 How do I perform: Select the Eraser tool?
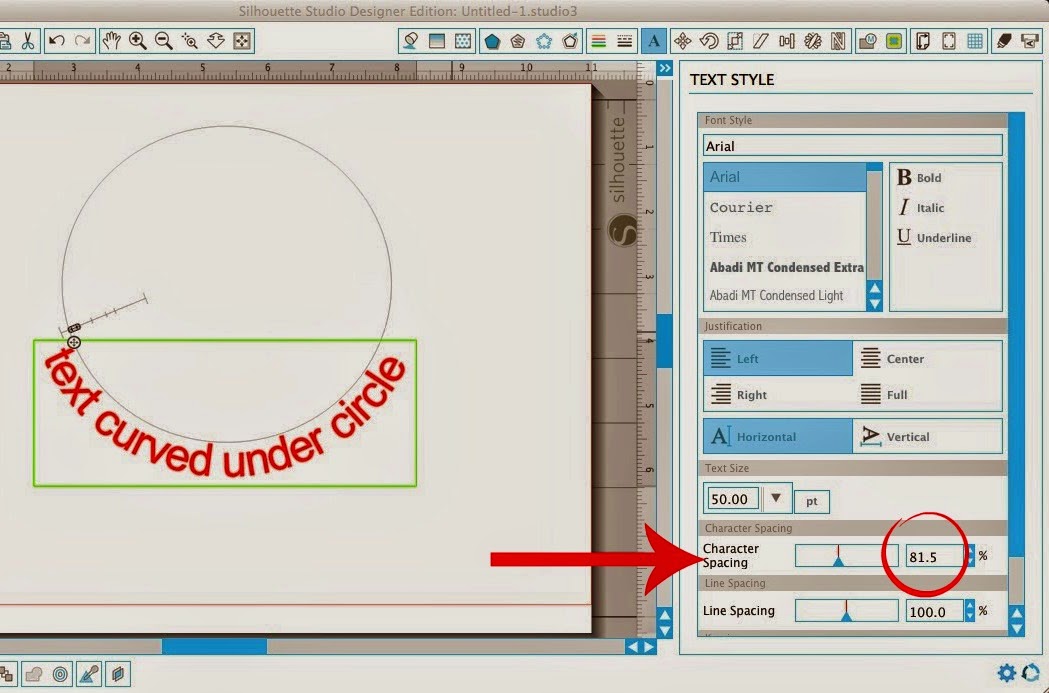coord(1005,41)
